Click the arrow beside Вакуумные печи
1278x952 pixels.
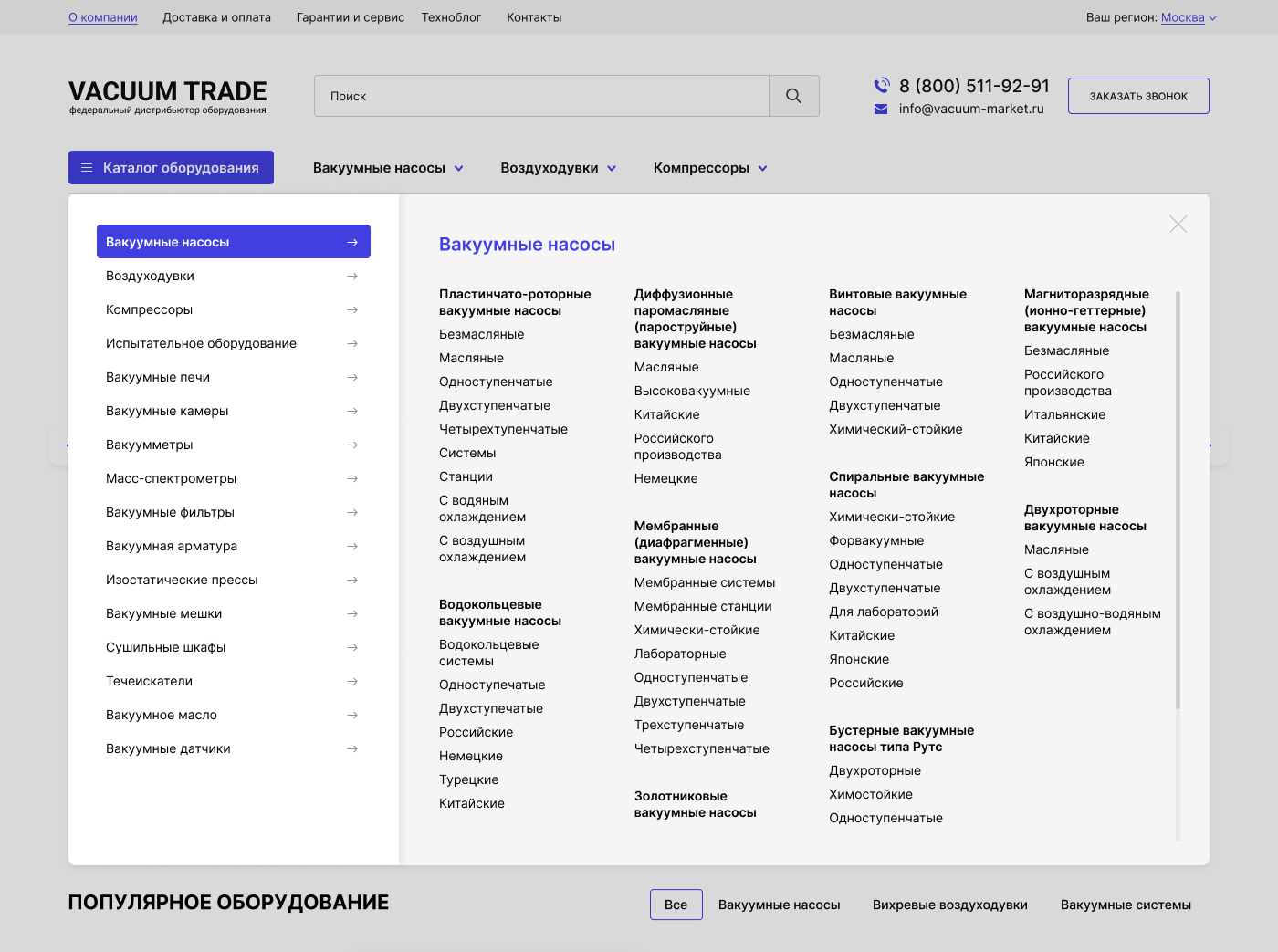tap(352, 378)
